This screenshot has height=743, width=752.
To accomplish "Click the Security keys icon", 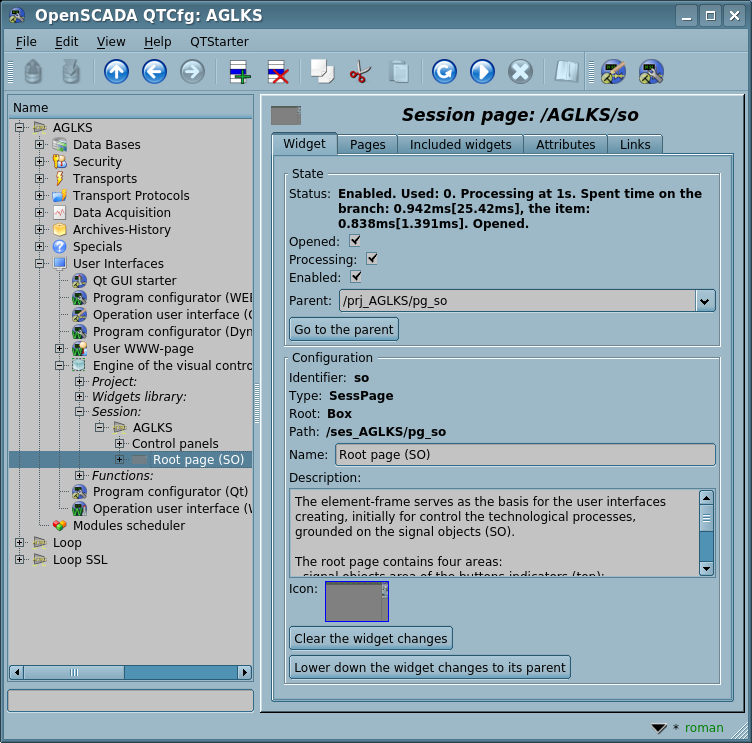I will (59, 161).
